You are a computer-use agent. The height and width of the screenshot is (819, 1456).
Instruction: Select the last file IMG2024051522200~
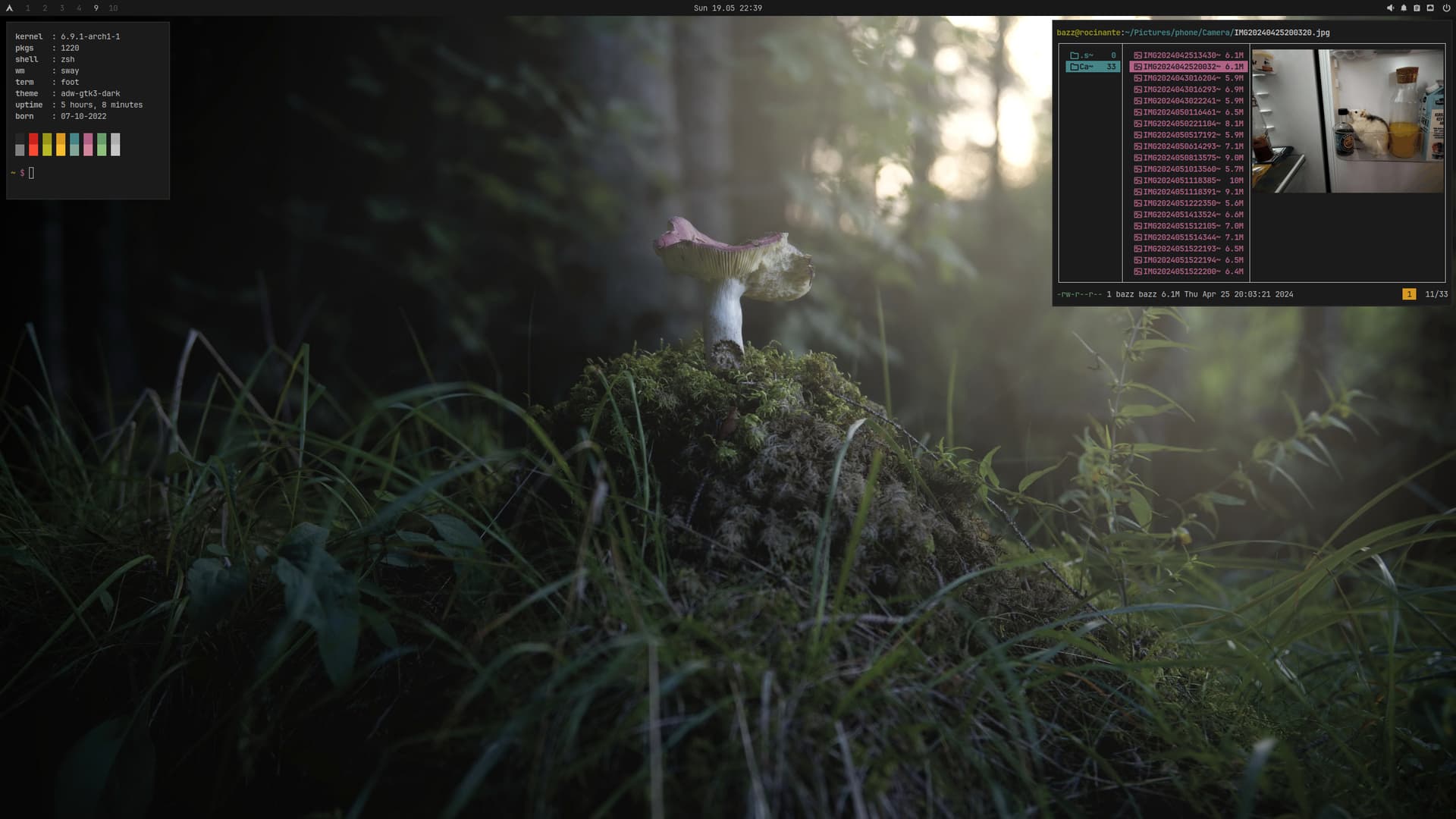click(x=1188, y=271)
